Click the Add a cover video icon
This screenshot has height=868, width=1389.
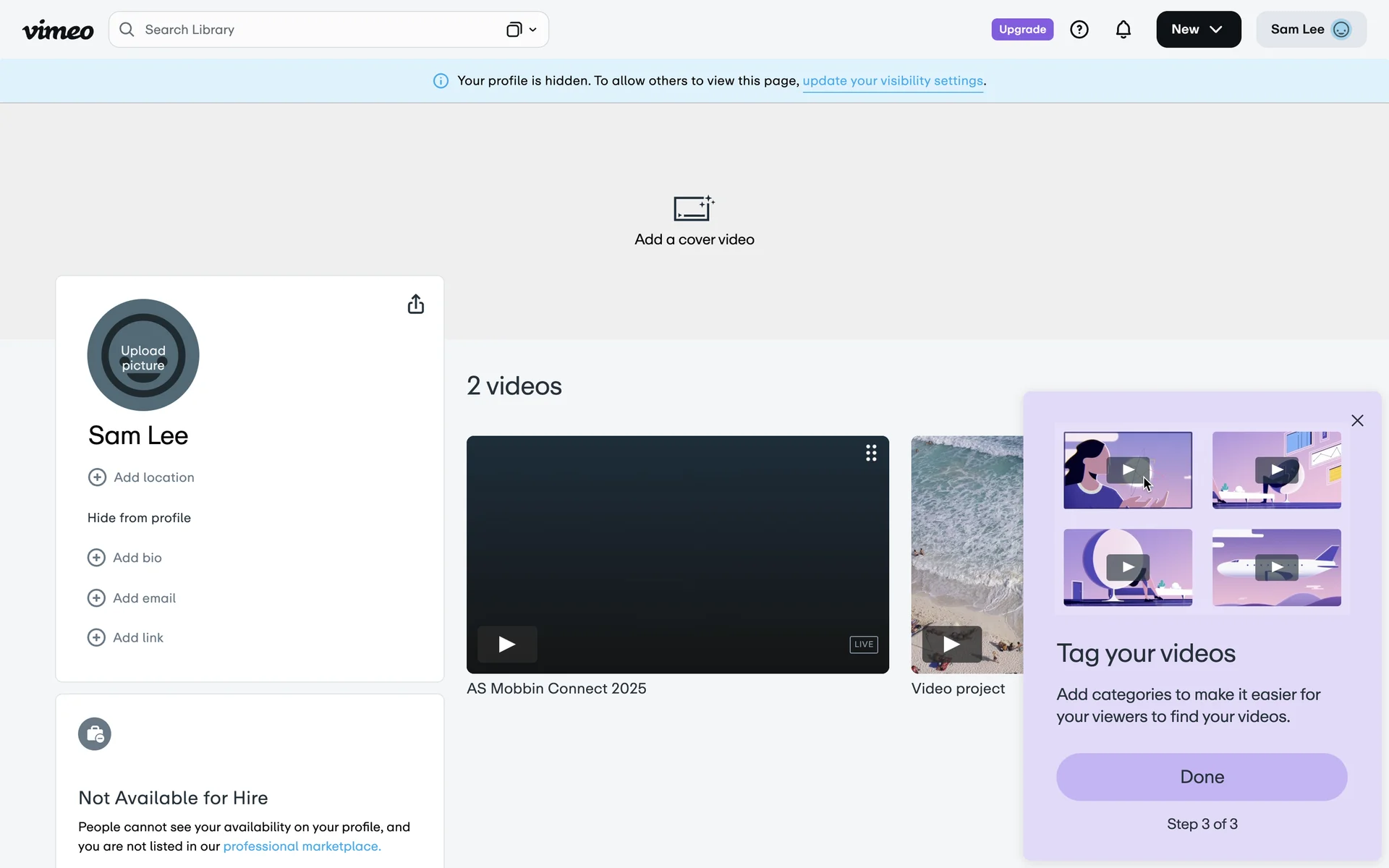694,208
